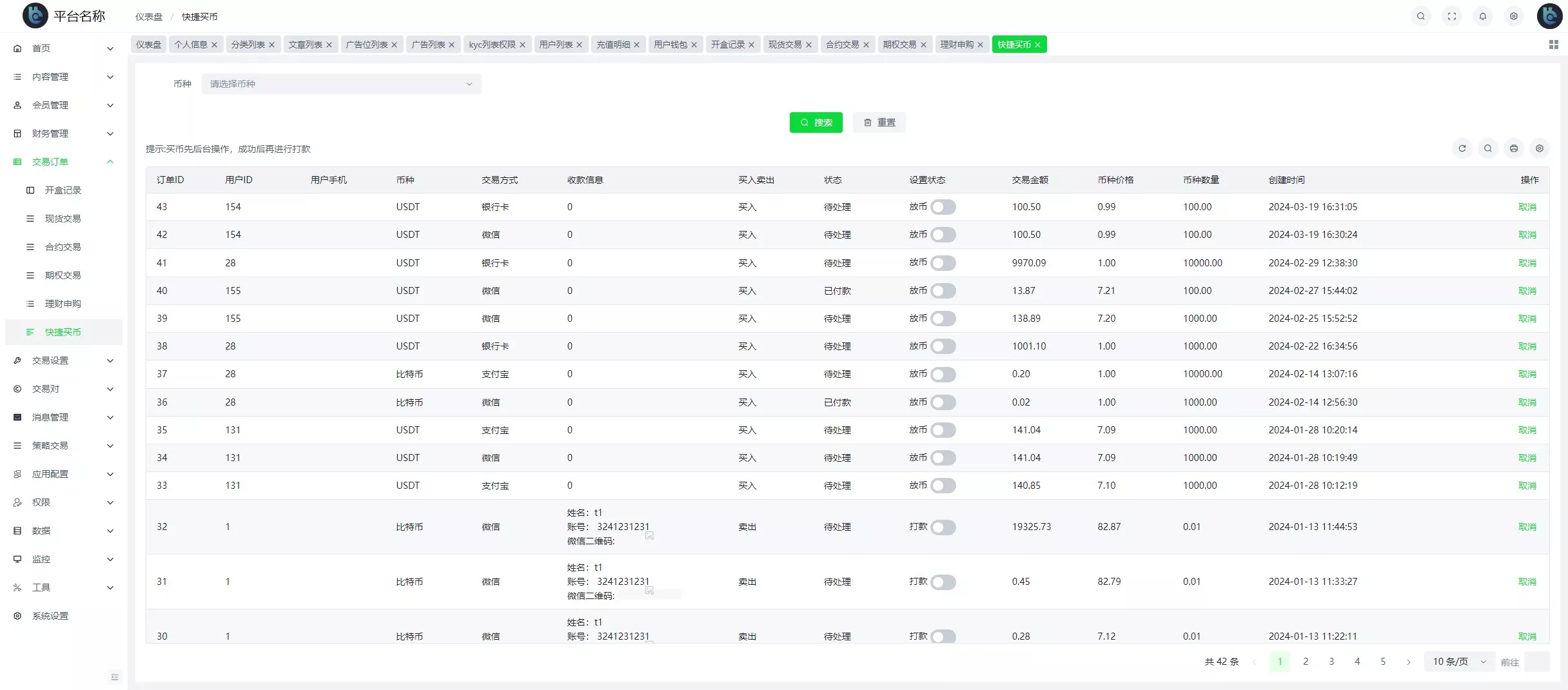Expand the 财务管理 sidebar menu
1568x690 pixels.
(63, 133)
